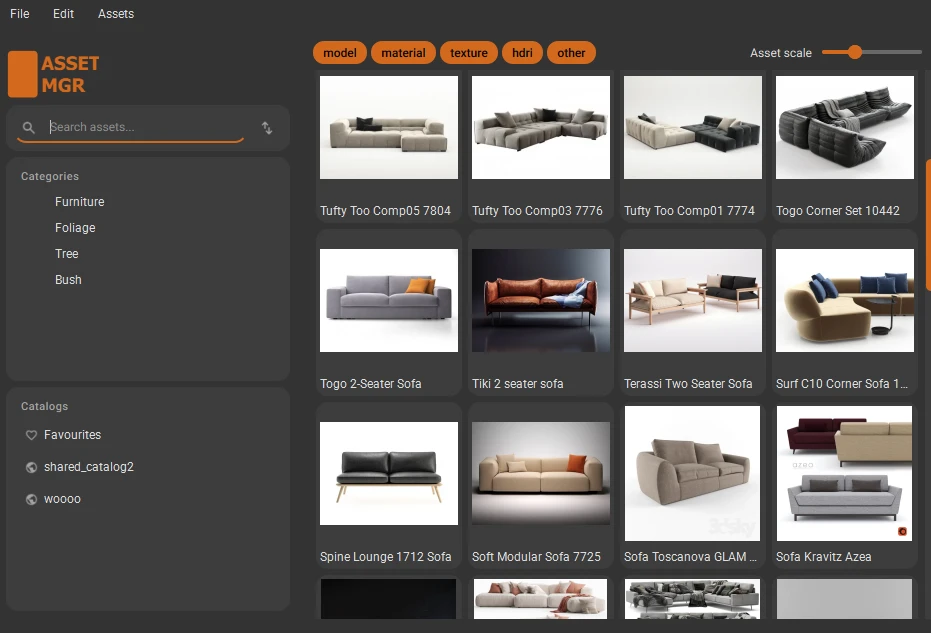This screenshot has width=931, height=633.
Task: Click the 'Tiki 2 seater sofa' label
Action: tap(518, 384)
